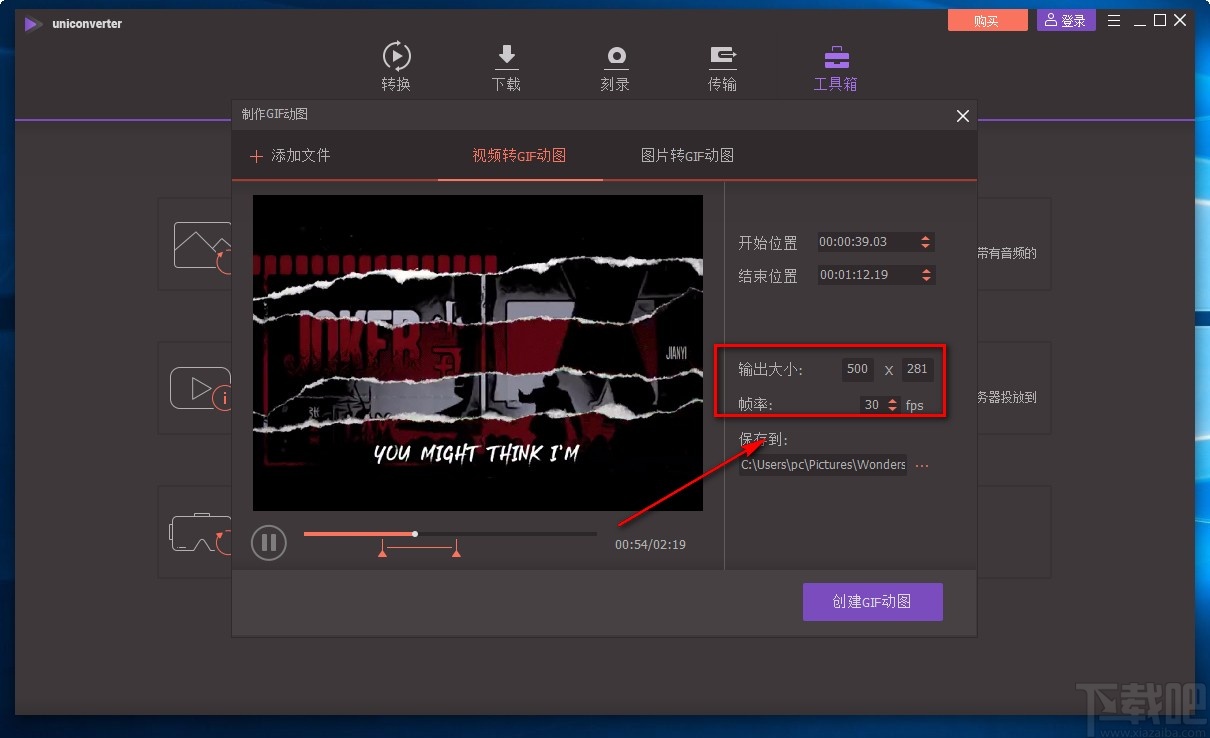
Task: Open the 刻录 (Burn) module
Action: click(615, 65)
